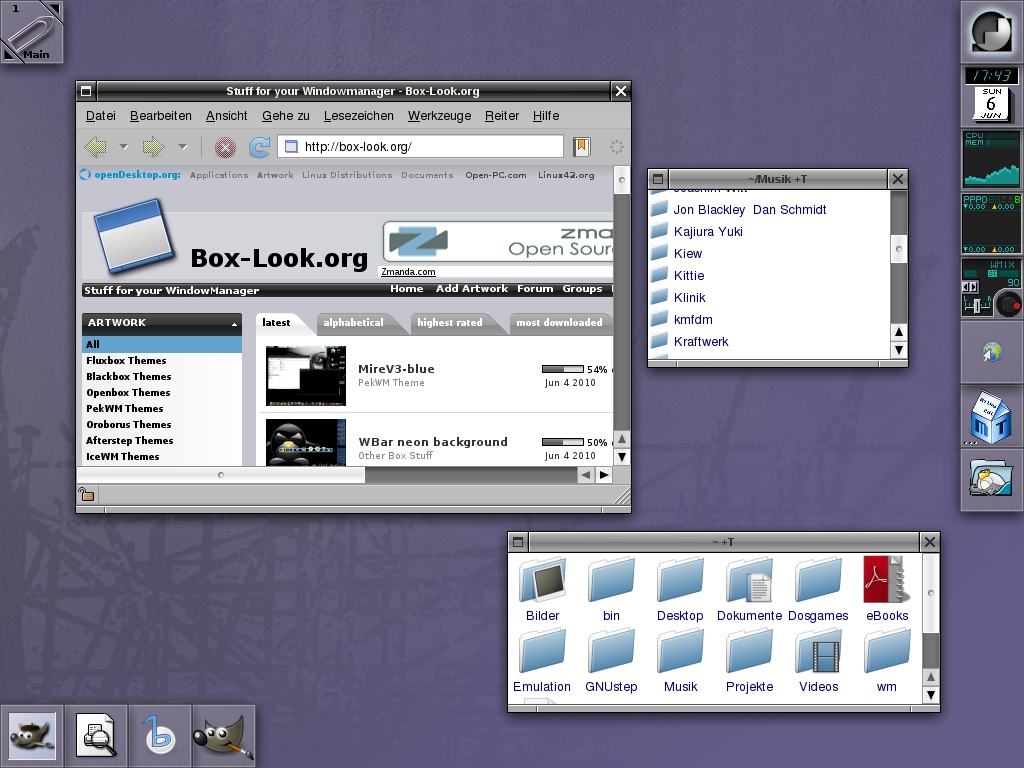Click the WBar neon background 50% rating bar
This screenshot has width=1024, height=768.
click(563, 443)
